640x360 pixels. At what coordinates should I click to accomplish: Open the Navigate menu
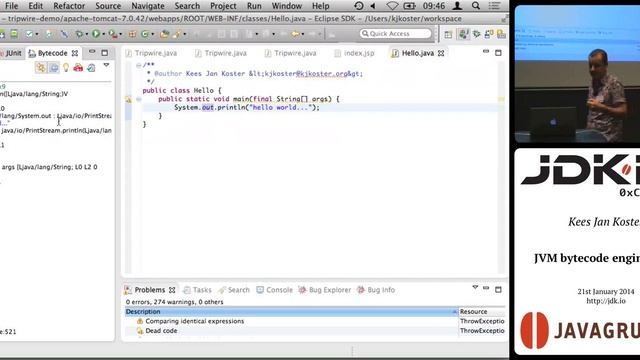(x=148, y=6)
